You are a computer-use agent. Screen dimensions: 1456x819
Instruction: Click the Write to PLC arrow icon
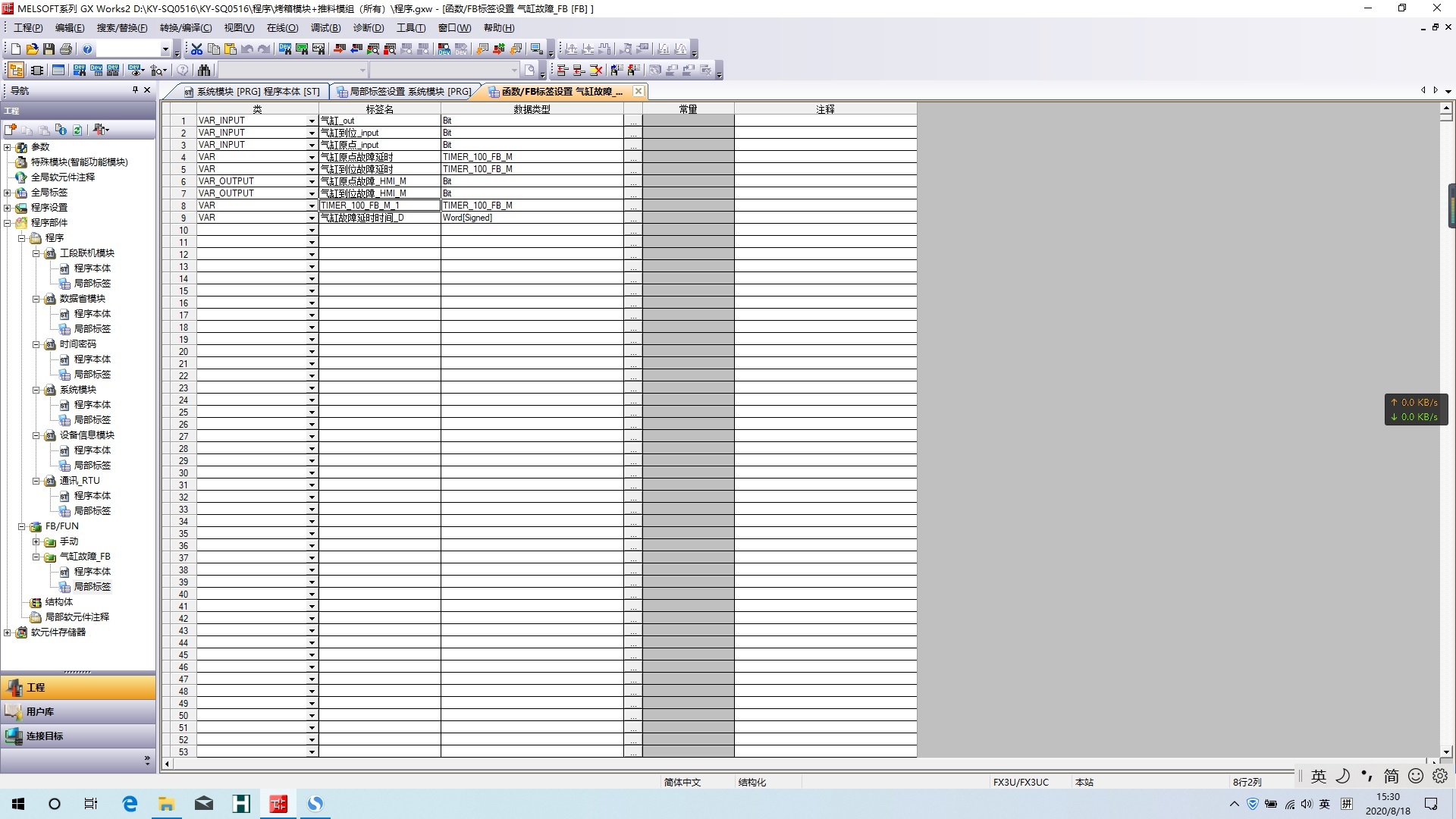click(340, 49)
